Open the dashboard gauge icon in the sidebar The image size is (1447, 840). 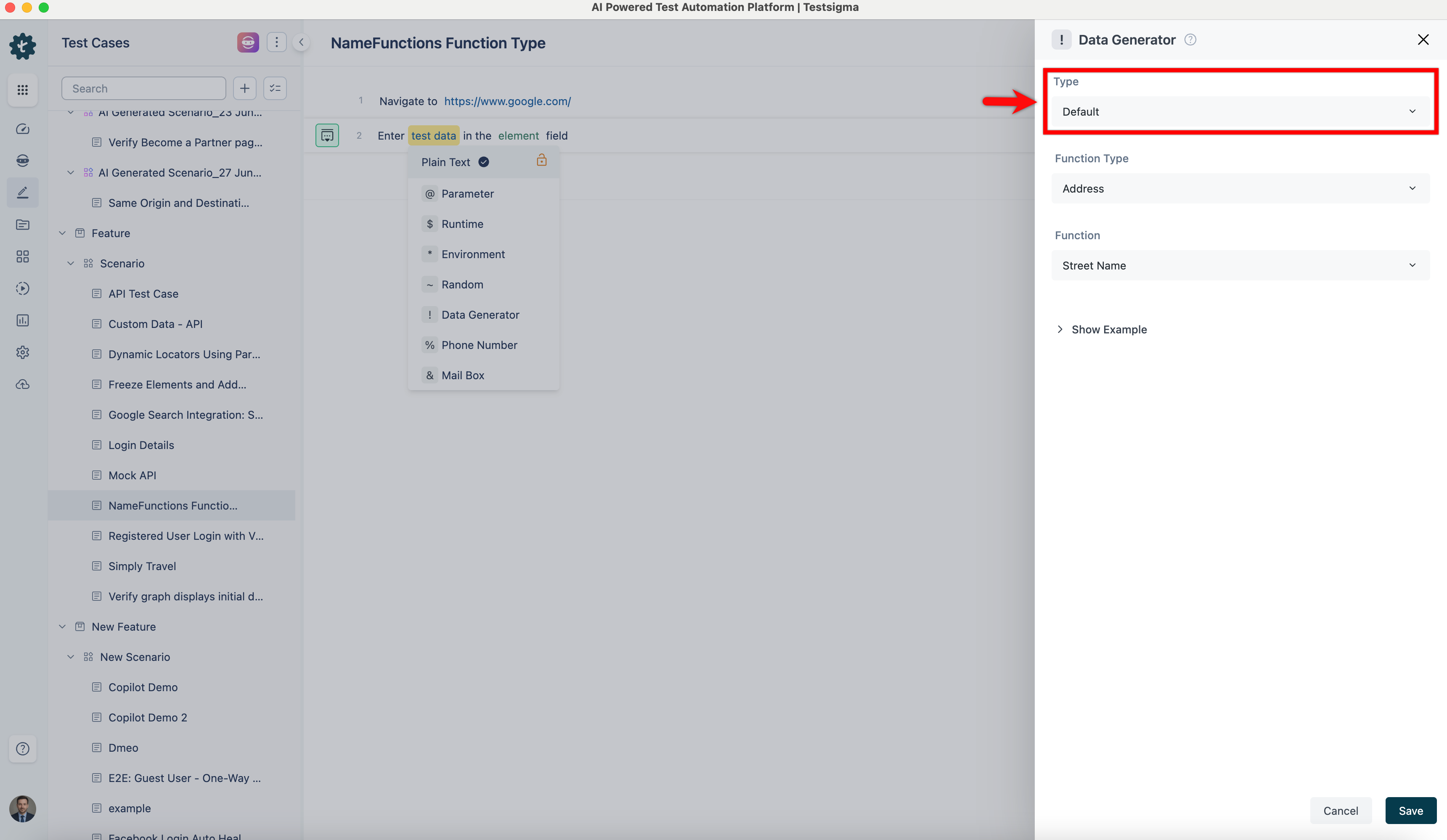22,129
